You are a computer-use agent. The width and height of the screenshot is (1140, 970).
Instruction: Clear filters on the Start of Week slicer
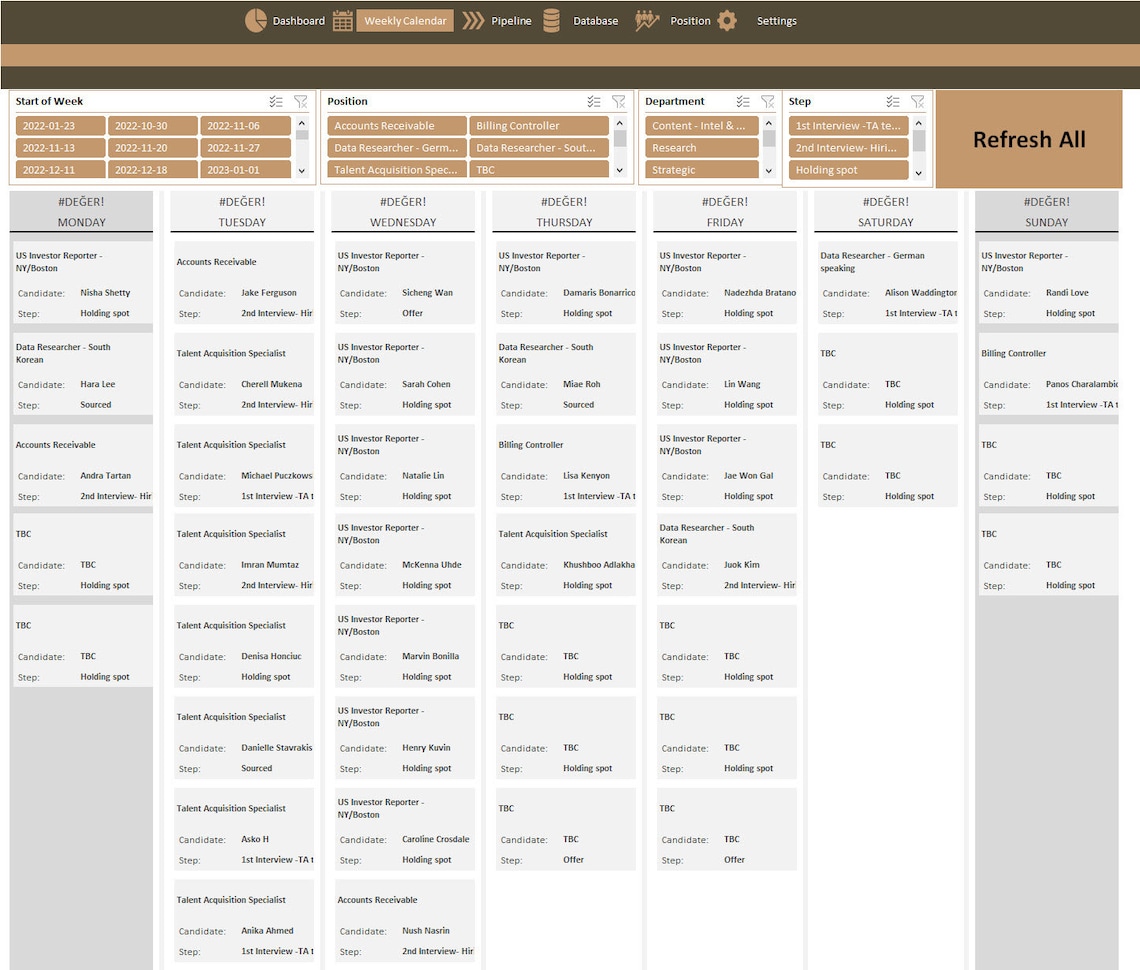click(x=301, y=101)
